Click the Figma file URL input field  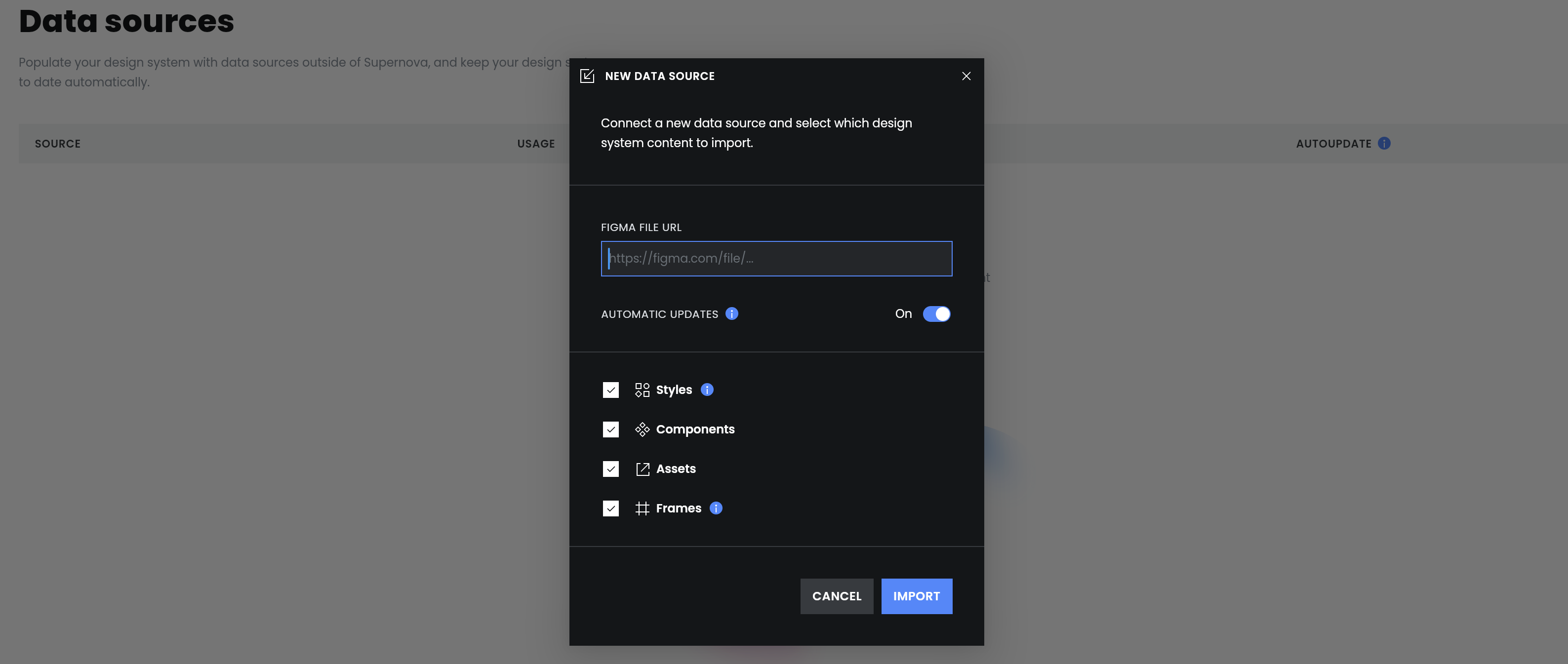(x=776, y=259)
